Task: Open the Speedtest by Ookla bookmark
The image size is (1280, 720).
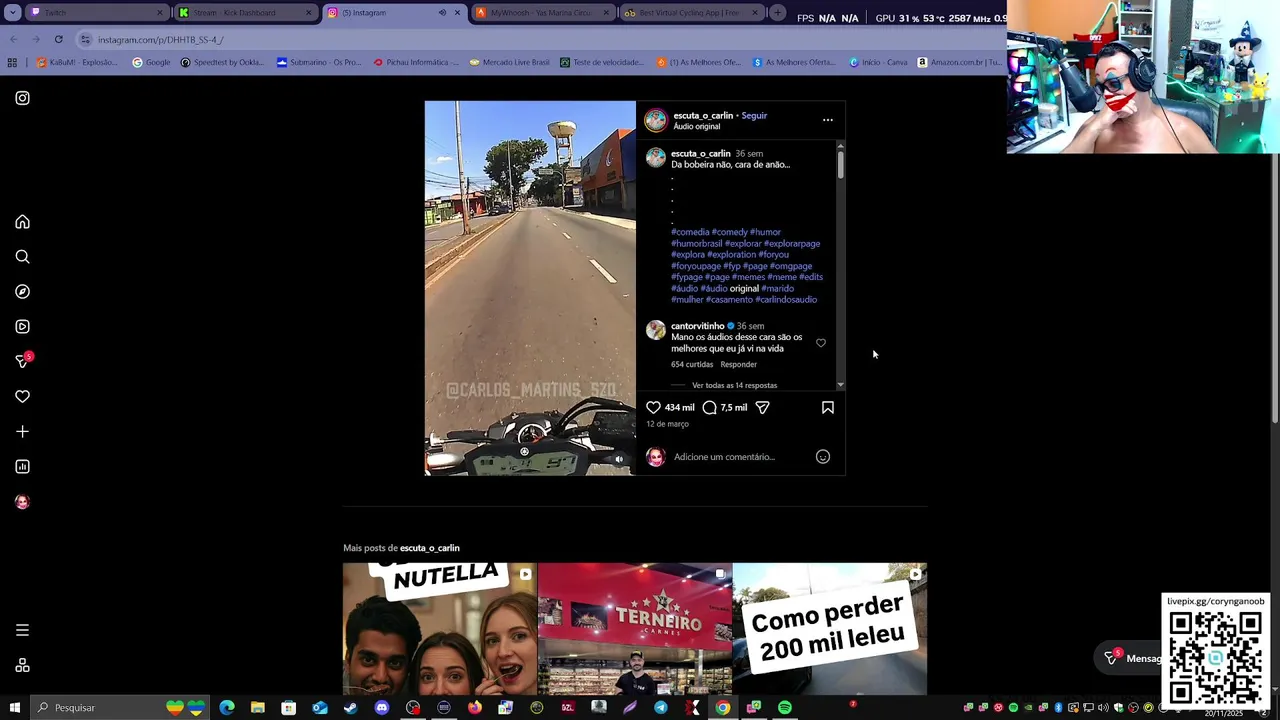Action: [222, 62]
